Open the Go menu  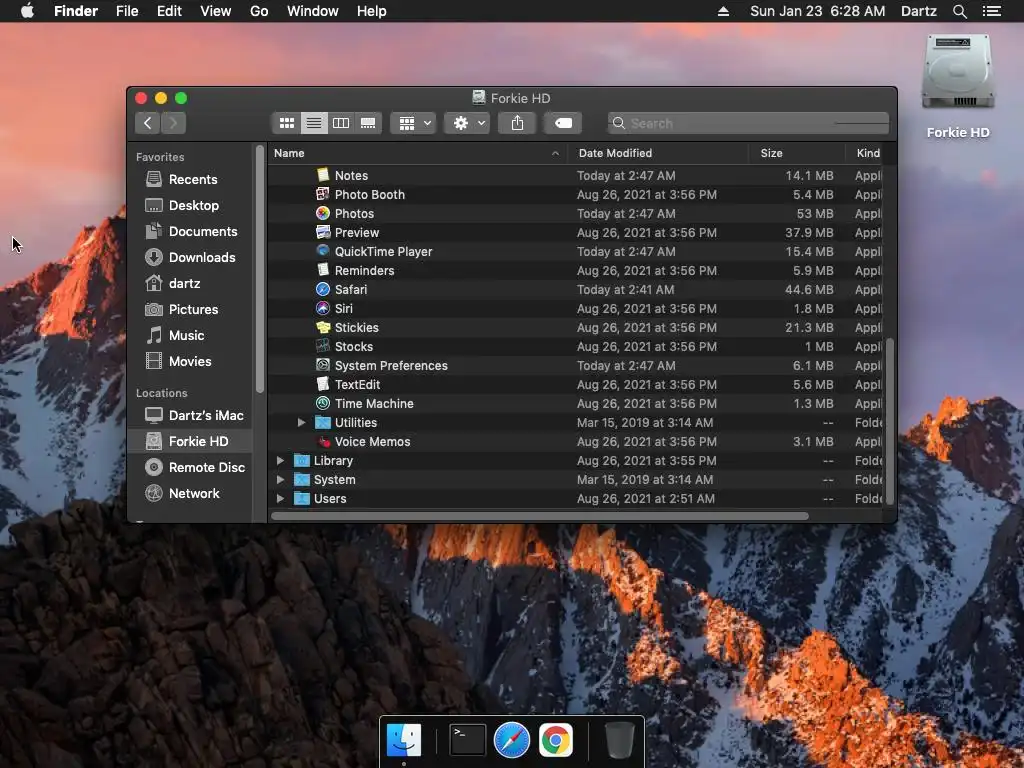(x=259, y=11)
